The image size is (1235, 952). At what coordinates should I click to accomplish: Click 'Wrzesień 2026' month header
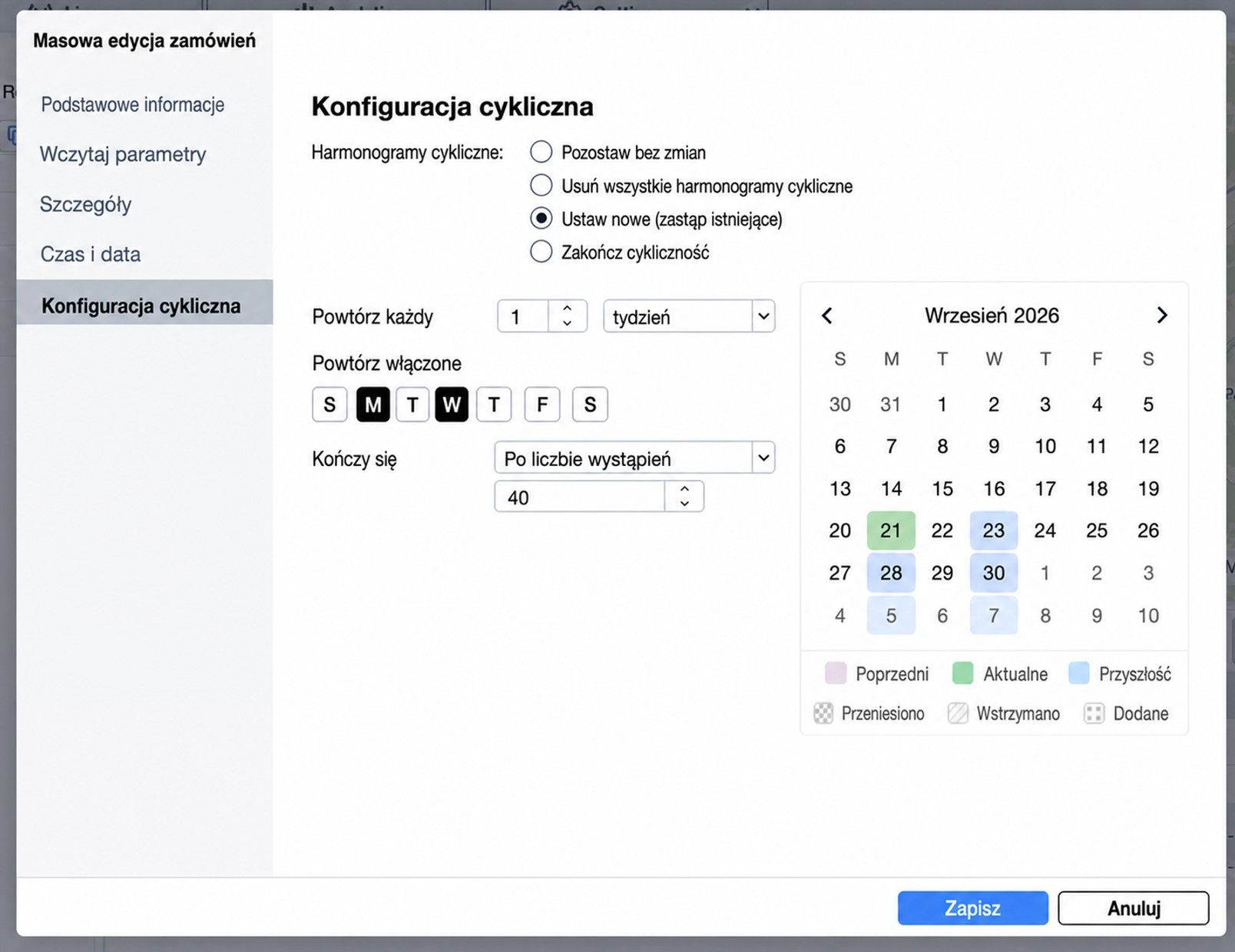[992, 316]
